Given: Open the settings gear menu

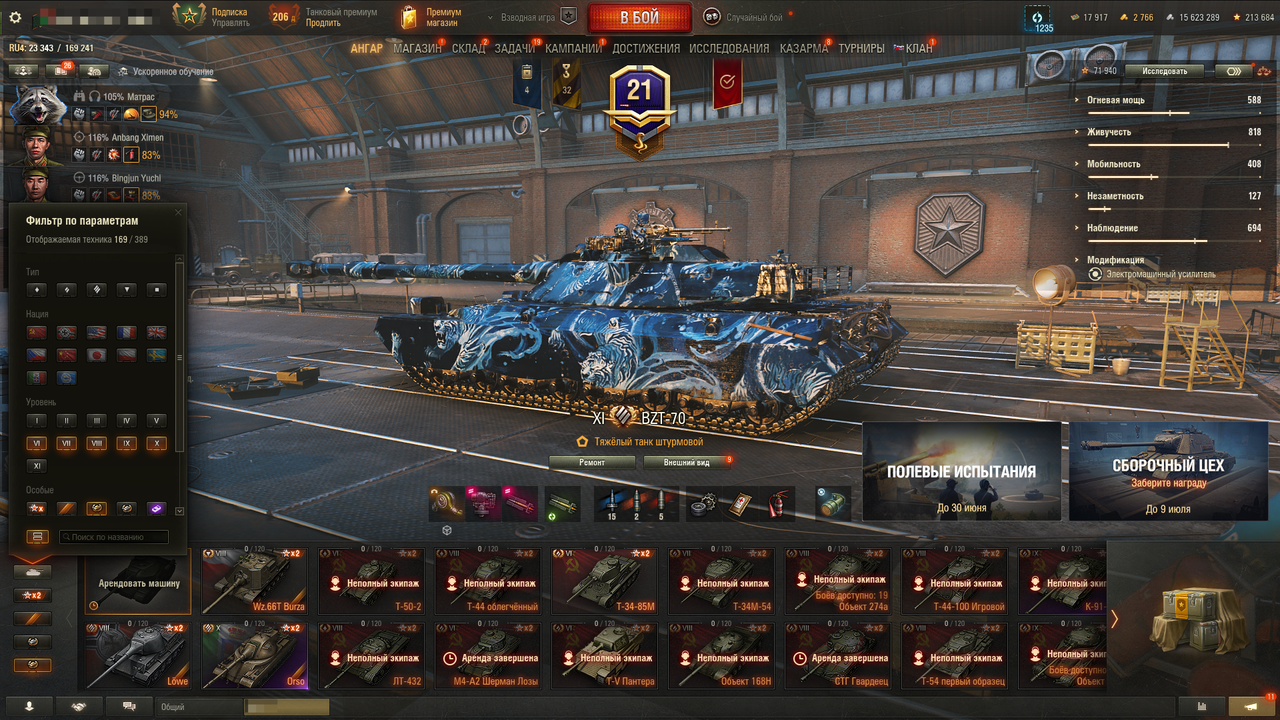Looking at the screenshot, I should (14, 17).
